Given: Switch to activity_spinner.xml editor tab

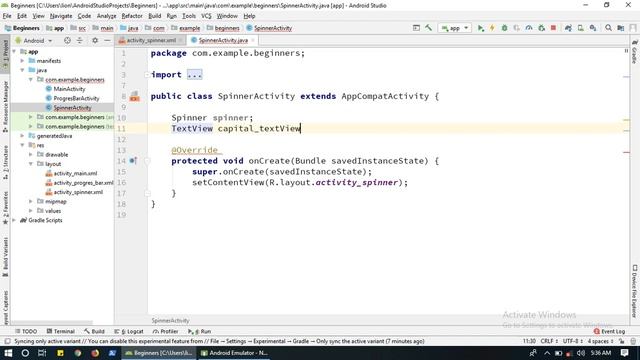Looking at the screenshot, I should click(150, 40).
